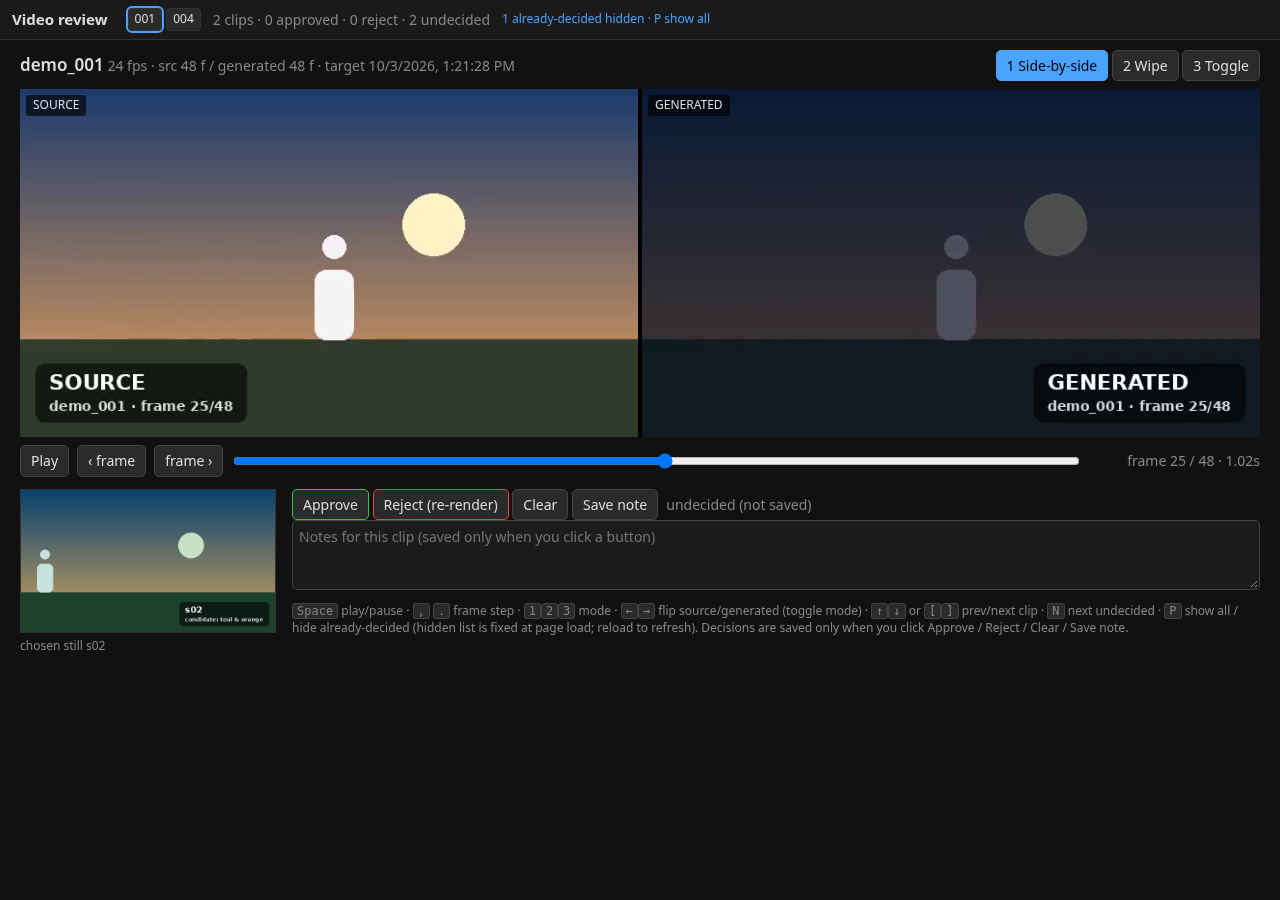
Task: Switch to 2 Wipe mode
Action: point(1145,66)
